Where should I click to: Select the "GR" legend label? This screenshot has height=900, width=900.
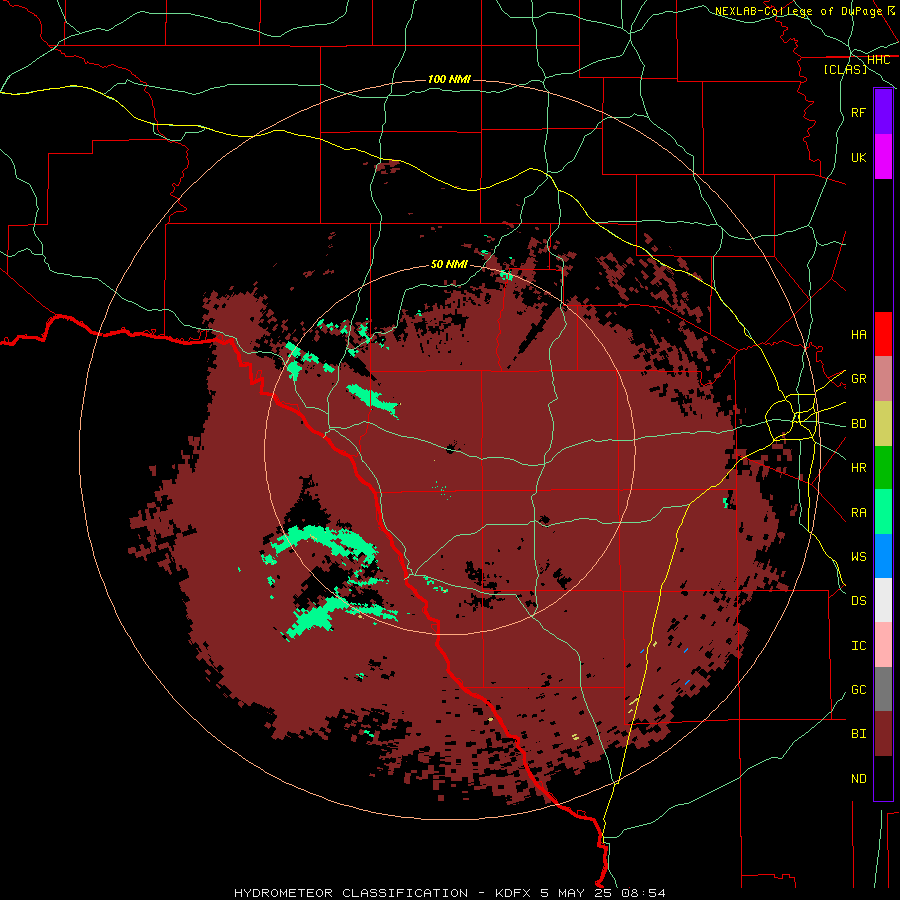point(858,379)
